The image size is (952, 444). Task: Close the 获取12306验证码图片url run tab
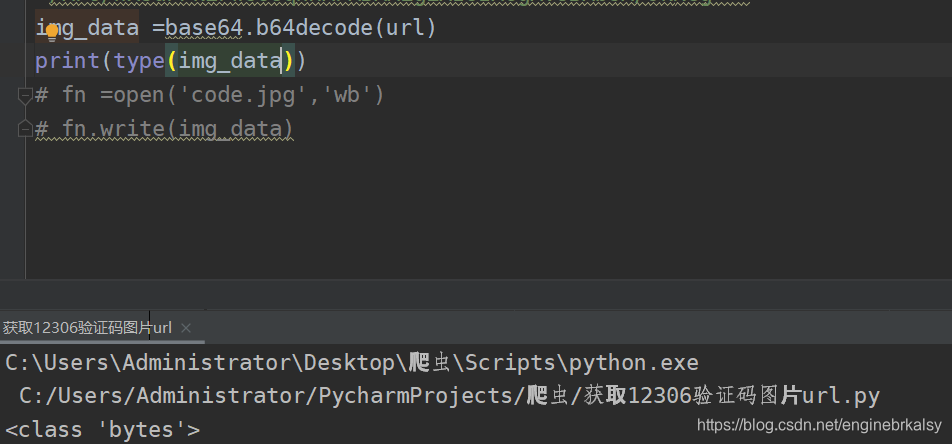click(x=186, y=328)
